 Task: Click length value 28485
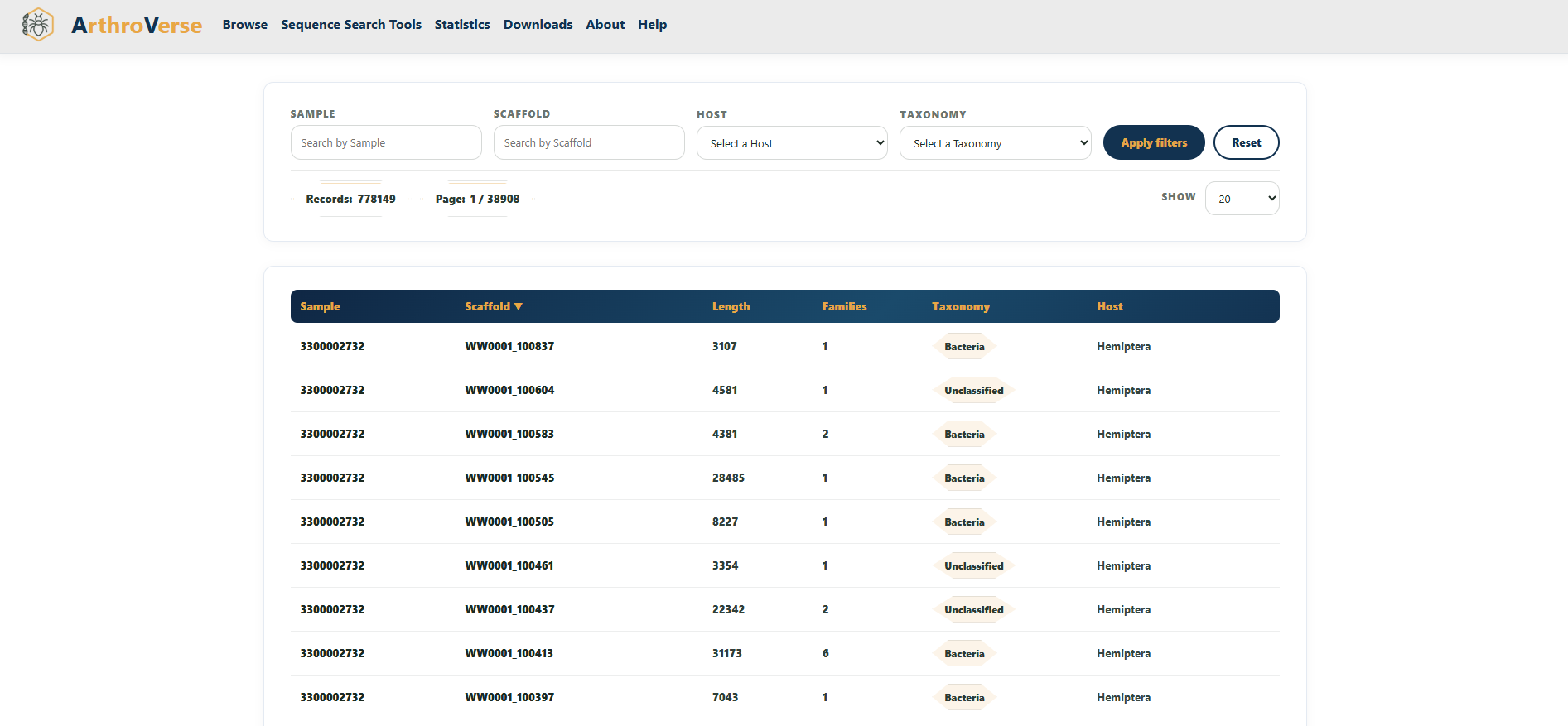pos(728,478)
